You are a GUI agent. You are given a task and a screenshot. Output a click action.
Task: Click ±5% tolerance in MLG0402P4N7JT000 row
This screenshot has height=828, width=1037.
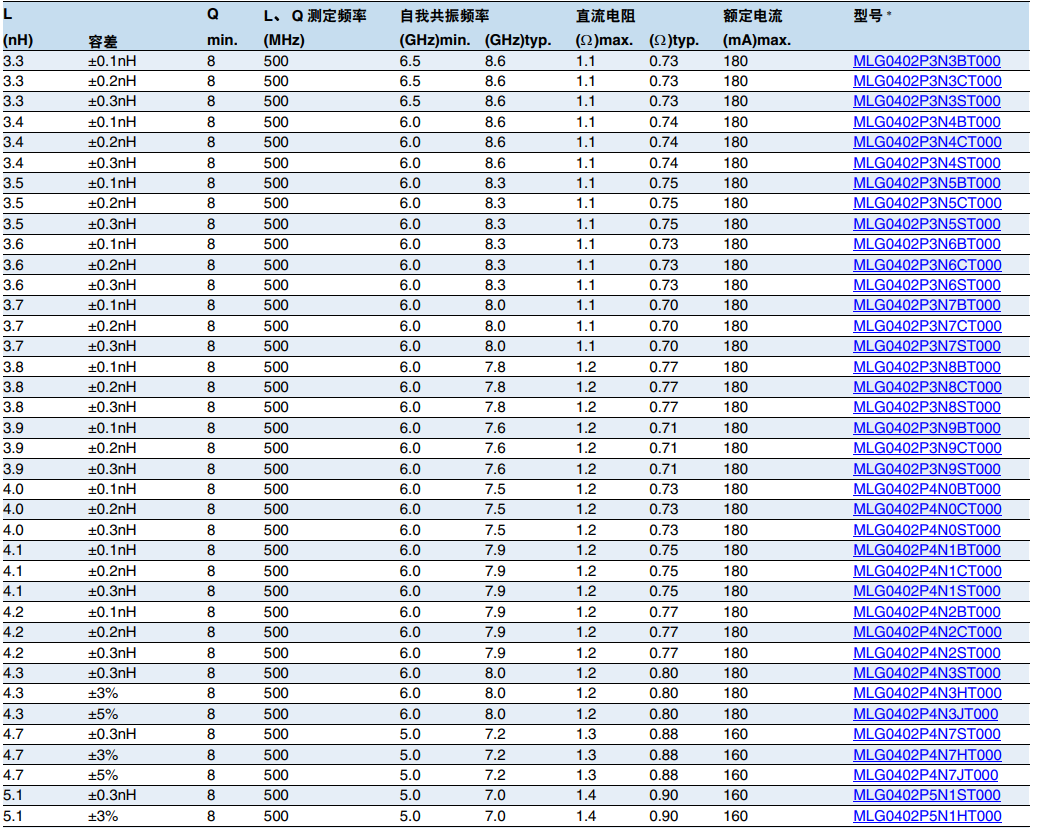coord(103,775)
